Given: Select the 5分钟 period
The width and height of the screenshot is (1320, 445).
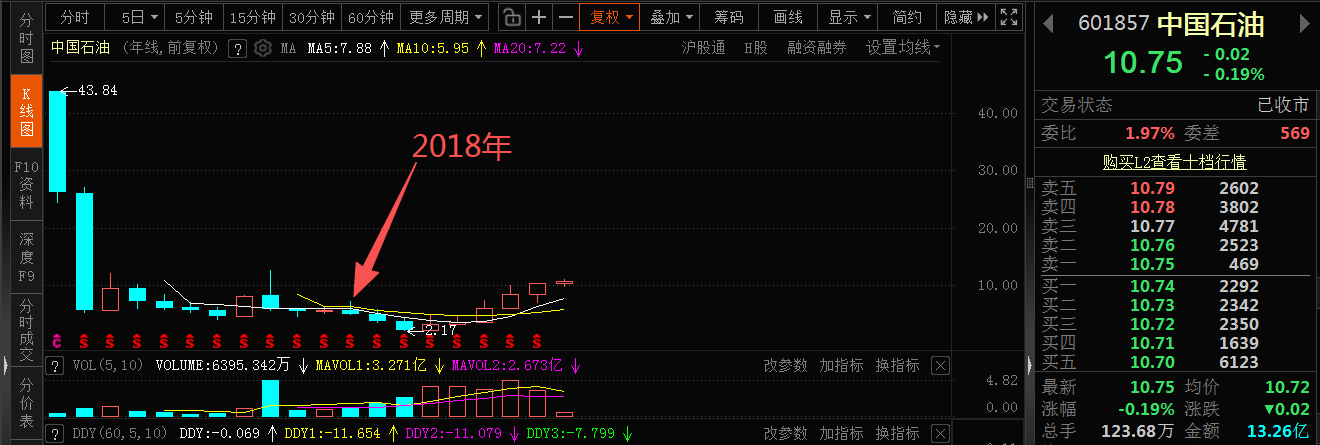Looking at the screenshot, I should (193, 17).
